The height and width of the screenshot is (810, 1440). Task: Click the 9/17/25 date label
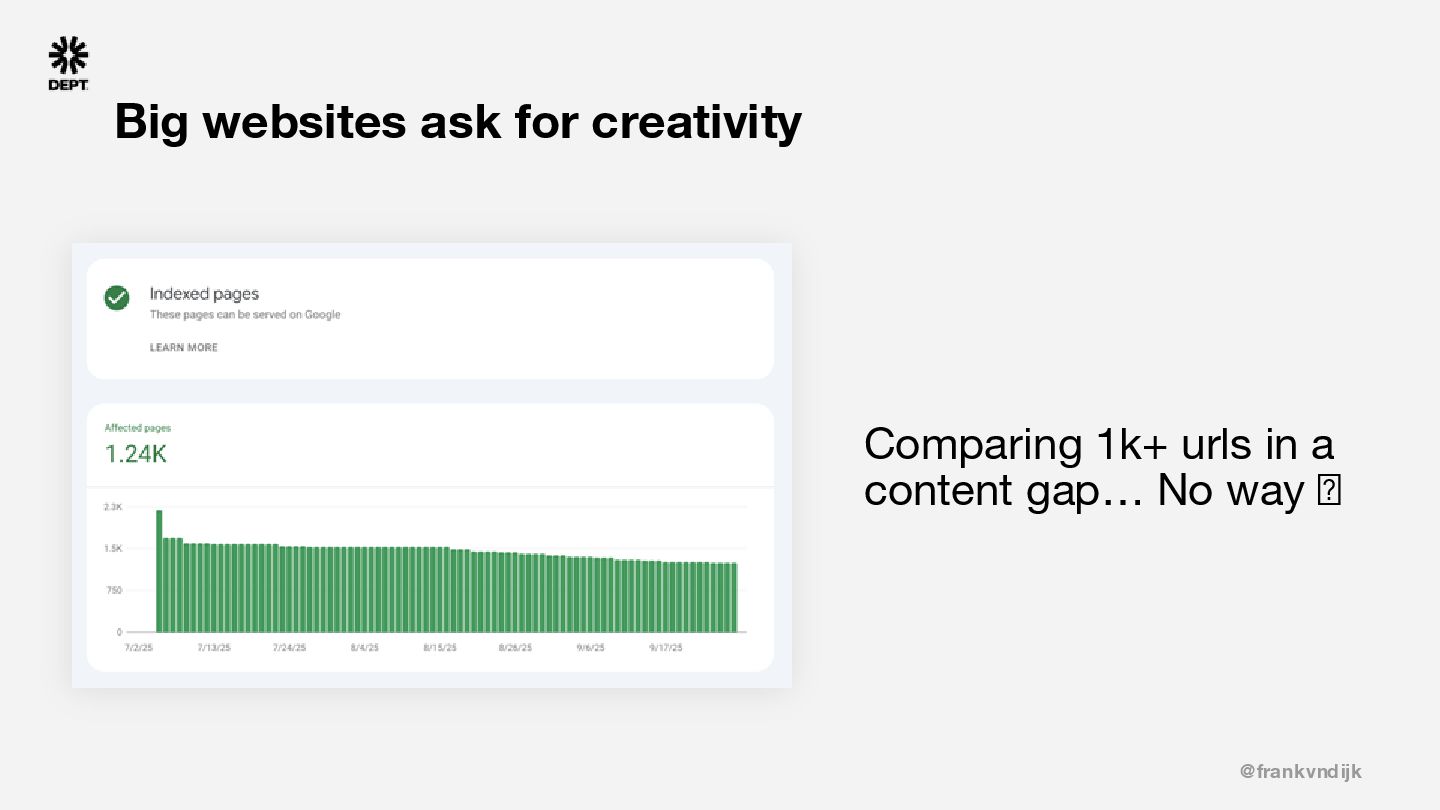[x=665, y=648]
